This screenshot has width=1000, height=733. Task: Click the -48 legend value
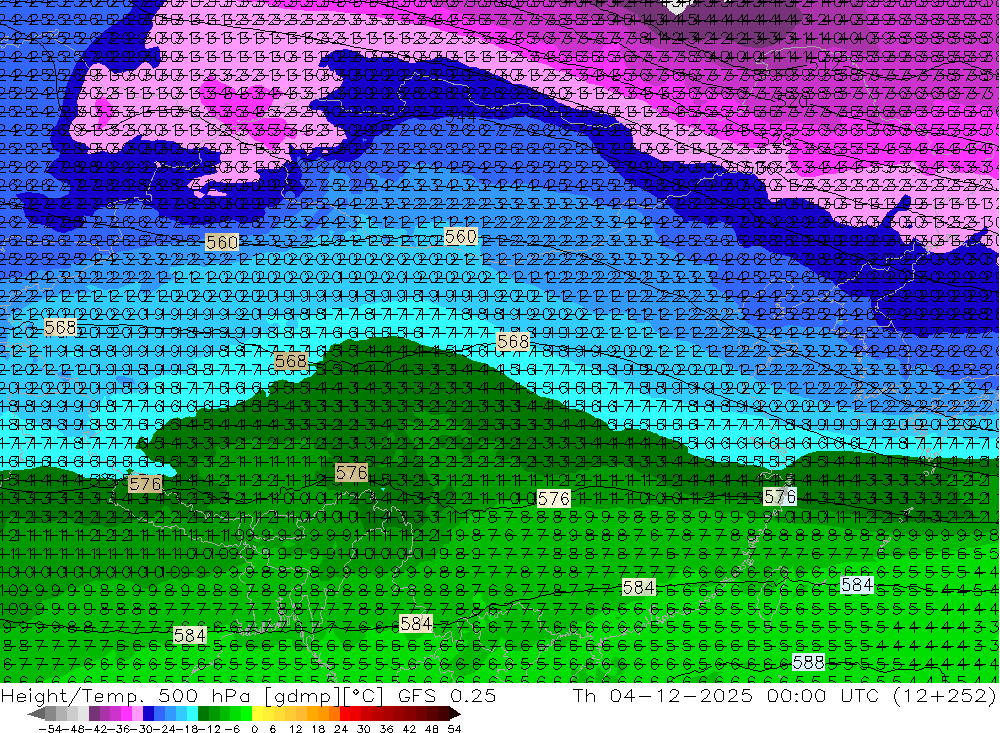click(74, 729)
